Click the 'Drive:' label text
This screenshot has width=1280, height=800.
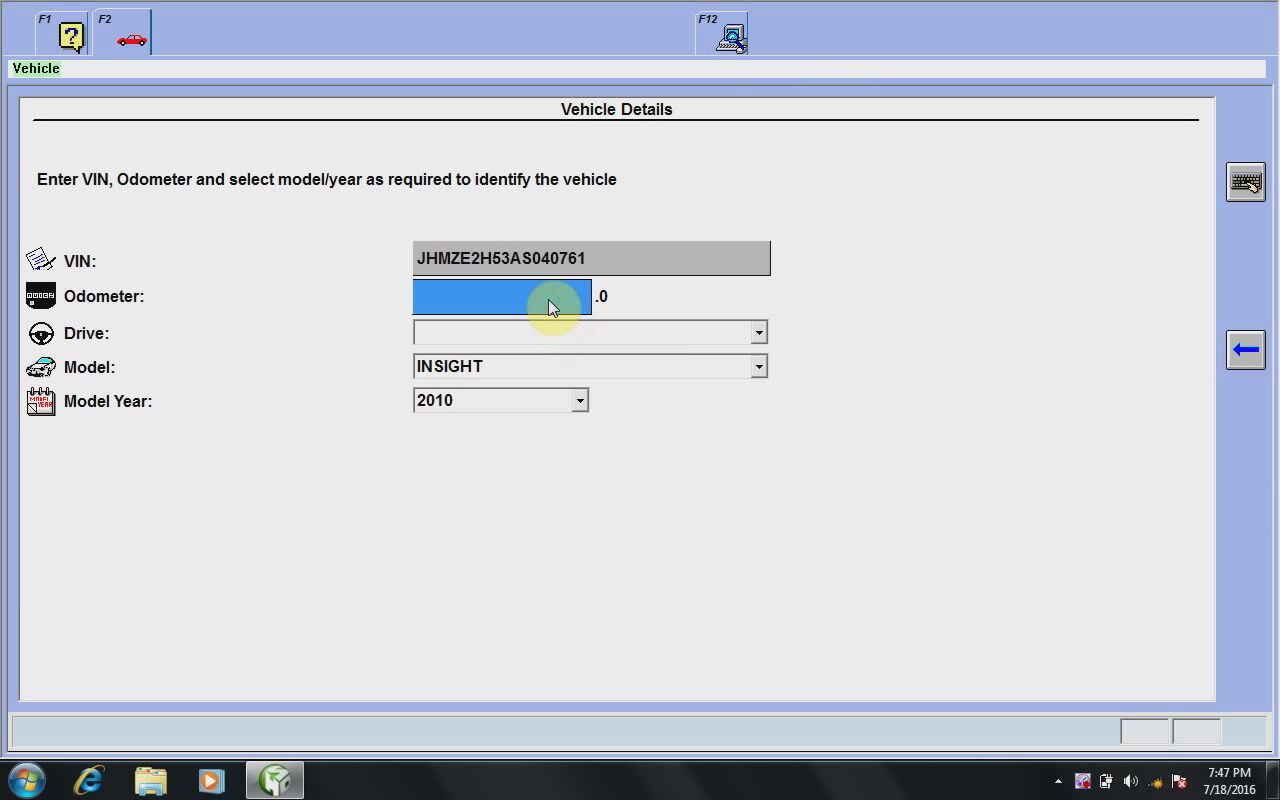point(86,333)
